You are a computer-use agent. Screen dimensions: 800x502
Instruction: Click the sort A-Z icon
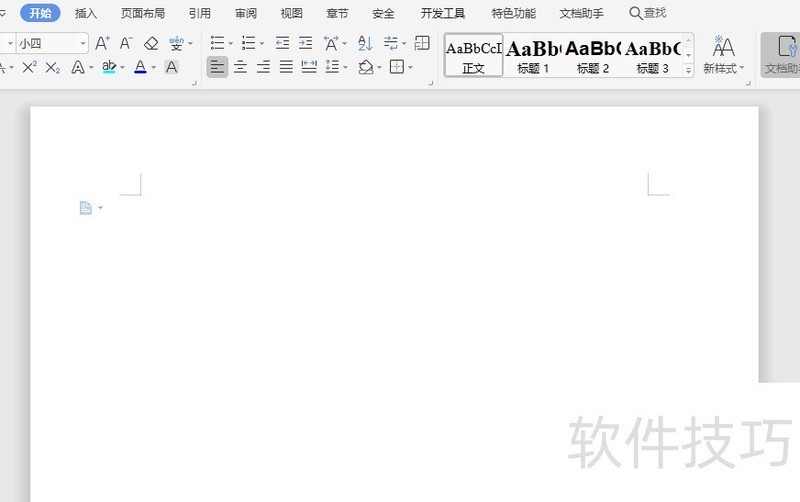[x=364, y=43]
